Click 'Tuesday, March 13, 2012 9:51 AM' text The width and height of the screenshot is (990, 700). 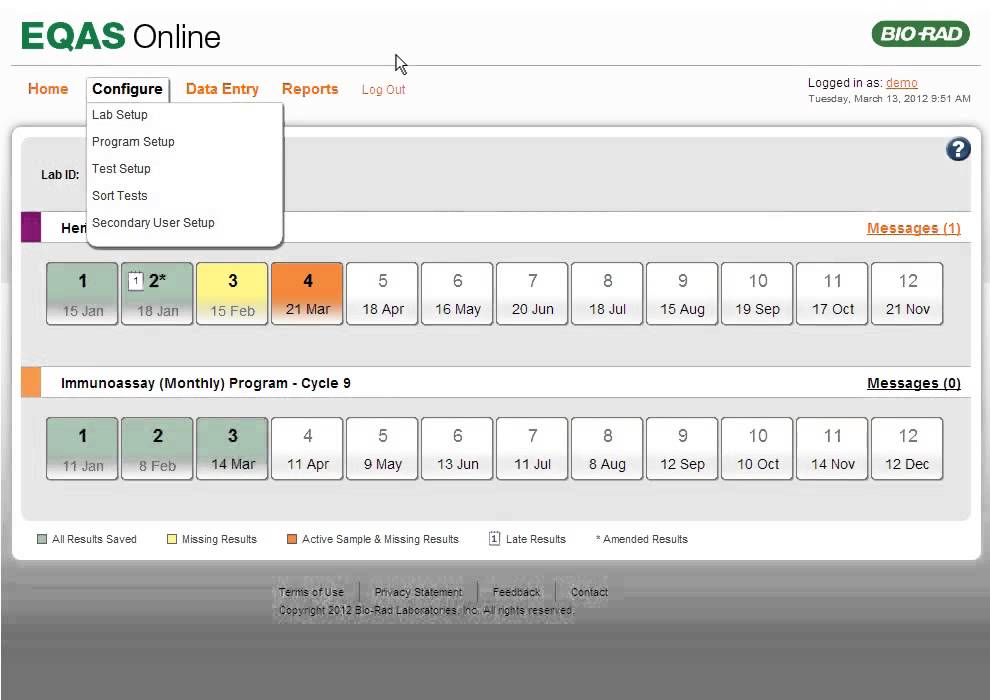[890, 98]
